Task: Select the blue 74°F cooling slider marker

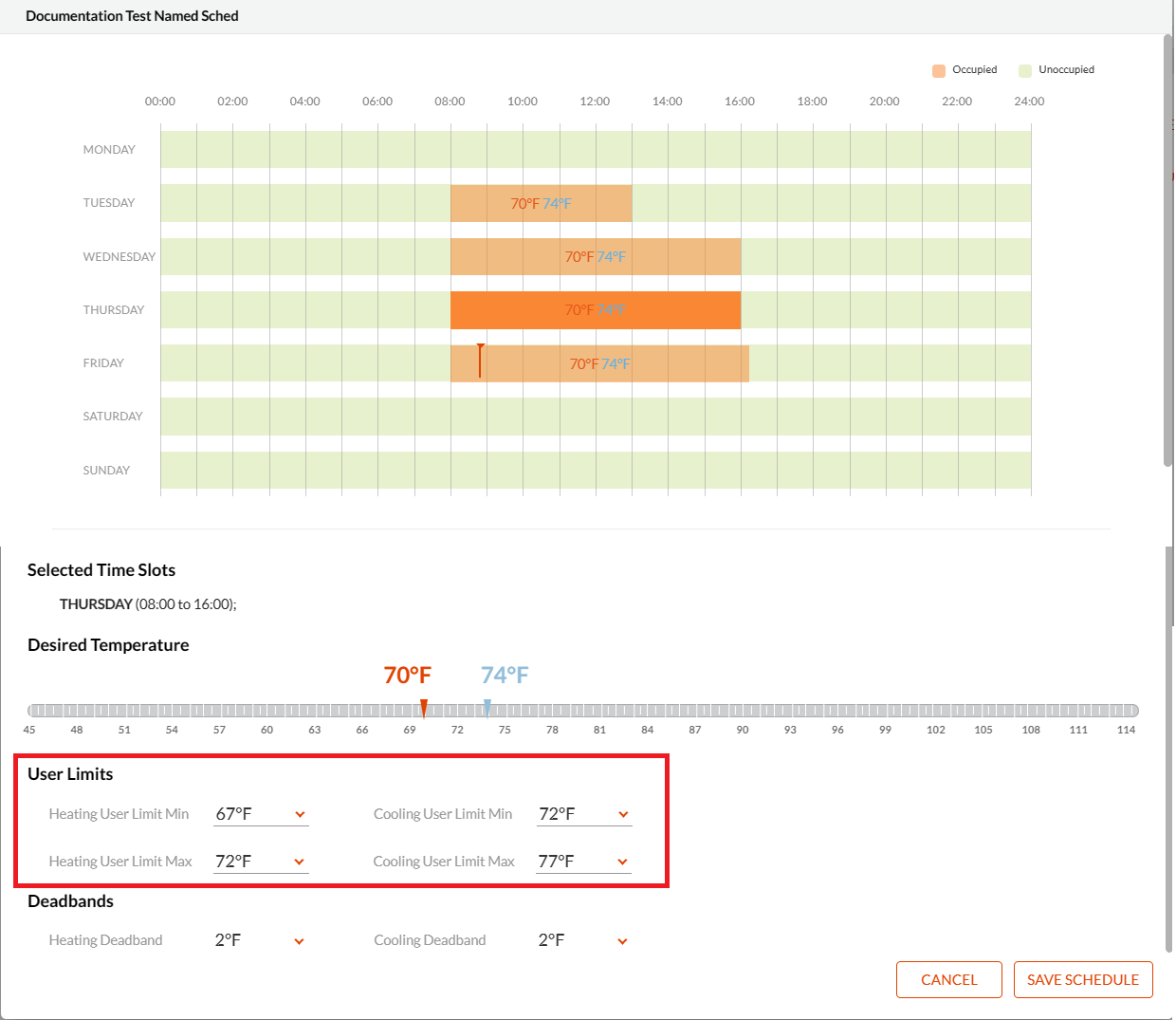Action: [x=487, y=705]
